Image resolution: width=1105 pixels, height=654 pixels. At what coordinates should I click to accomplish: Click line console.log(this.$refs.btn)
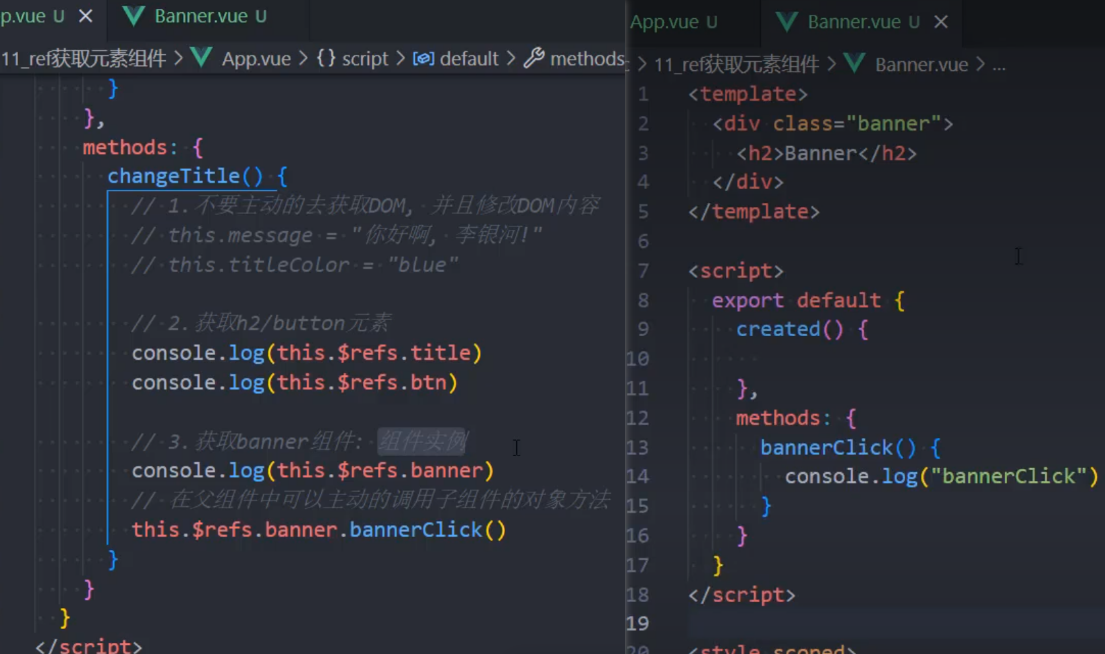coord(295,383)
